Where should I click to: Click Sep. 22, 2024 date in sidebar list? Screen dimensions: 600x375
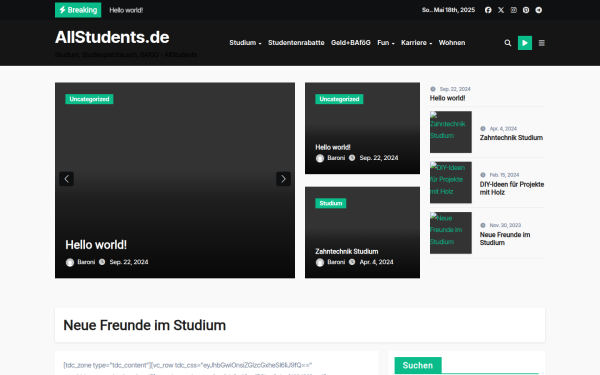pyautogui.click(x=455, y=89)
